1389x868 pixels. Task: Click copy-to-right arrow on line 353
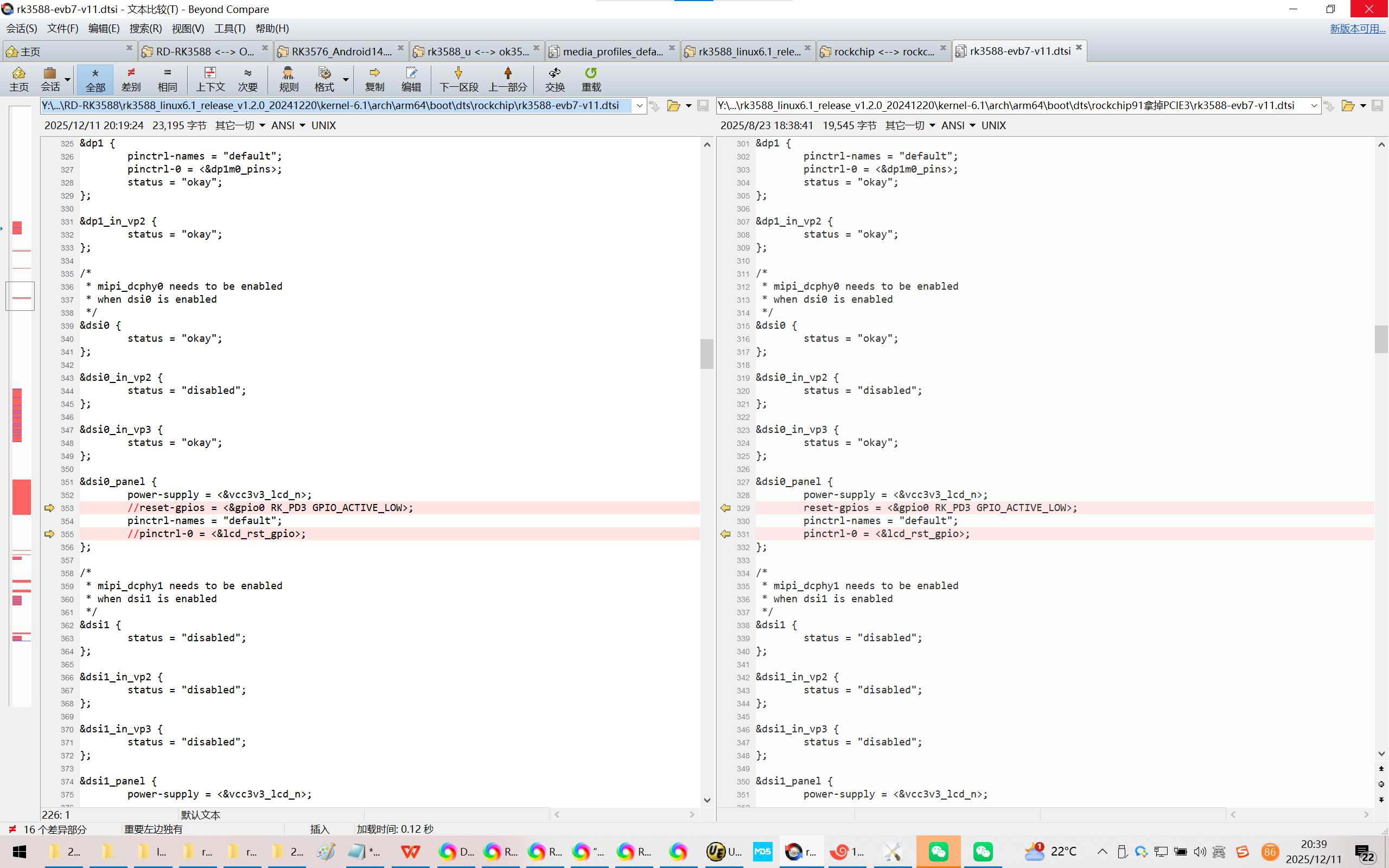pos(49,507)
